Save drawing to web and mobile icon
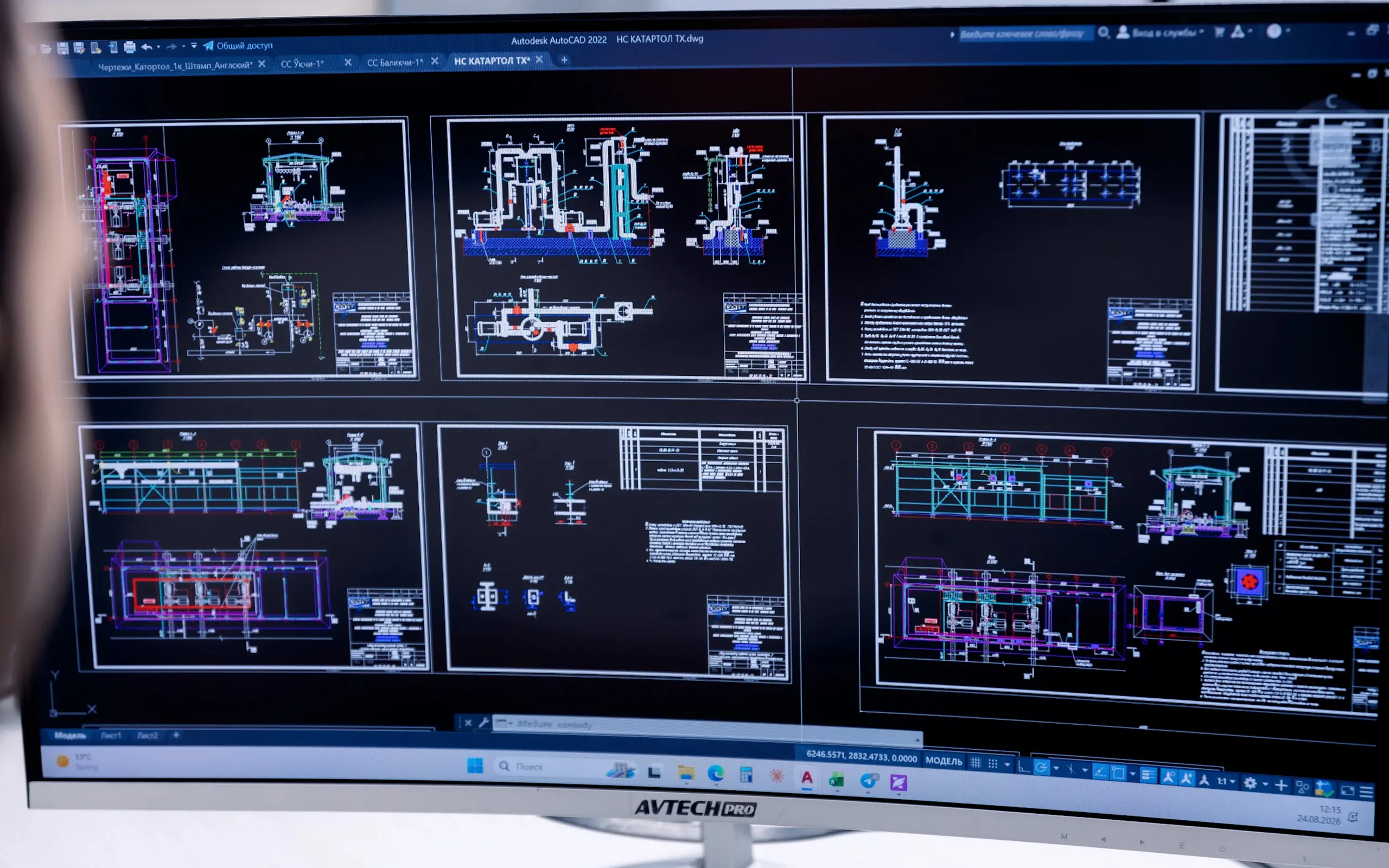 [113, 47]
